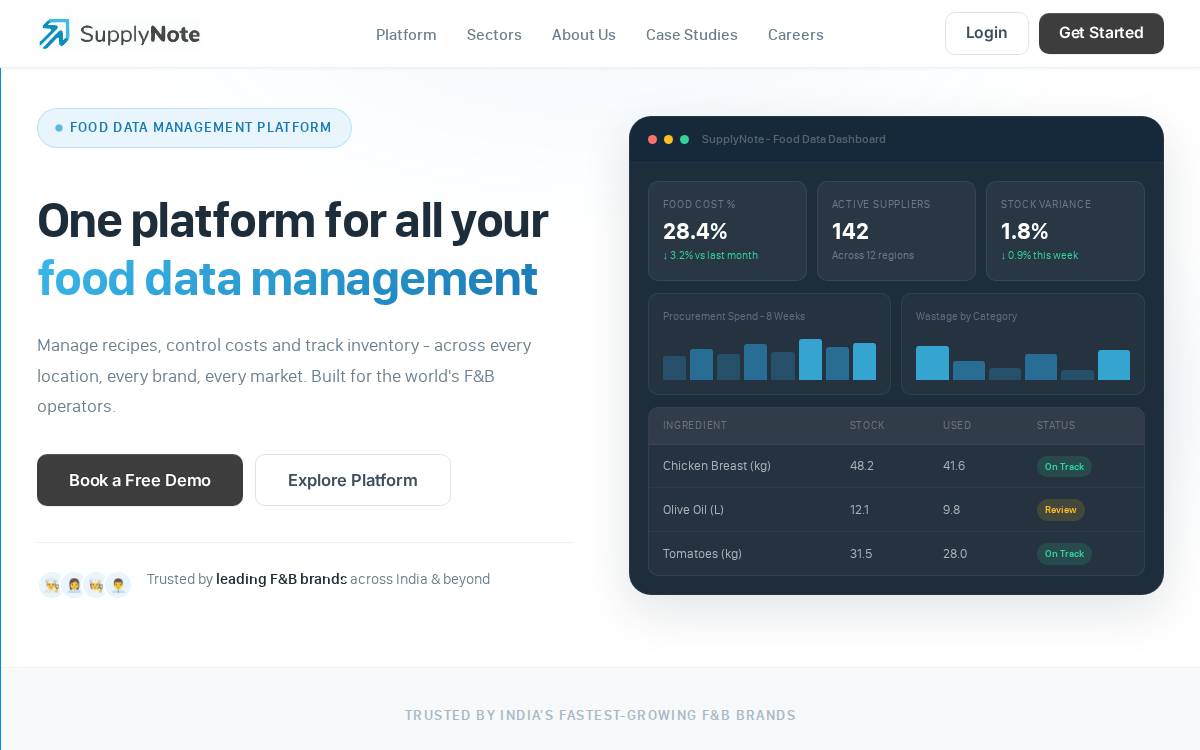
Task: Open the Wastage by Category chart
Action: coord(1023,344)
